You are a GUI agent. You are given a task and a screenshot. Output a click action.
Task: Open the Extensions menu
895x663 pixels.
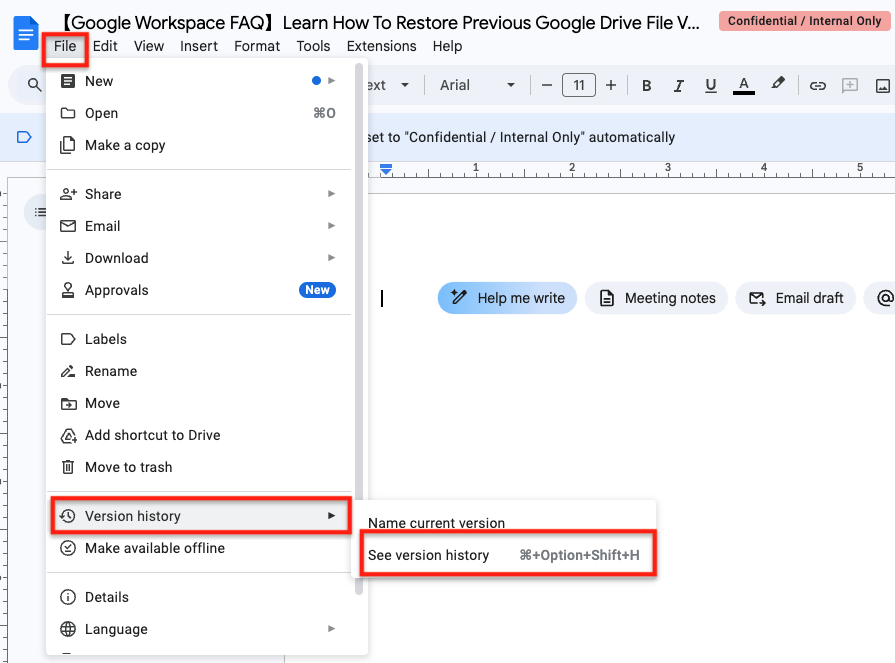point(381,46)
